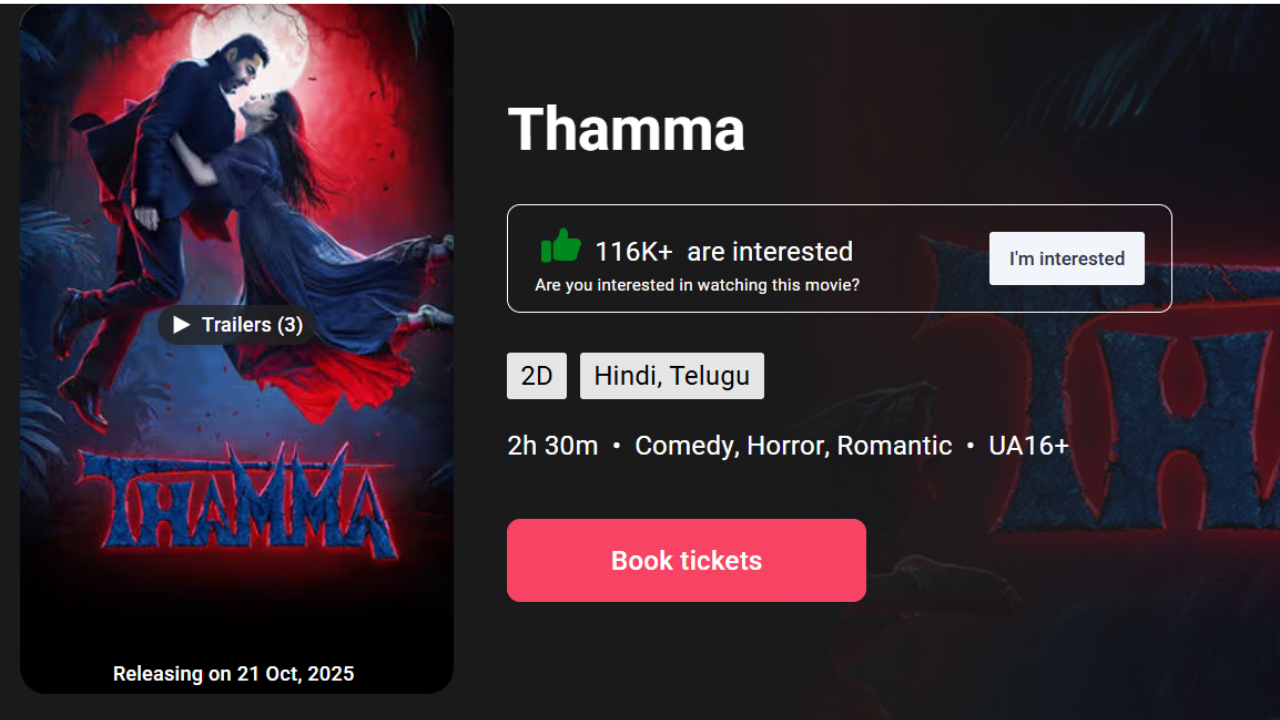Click the 'Are you interested' question text
Viewport: 1280px width, 720px height.
[x=697, y=285]
